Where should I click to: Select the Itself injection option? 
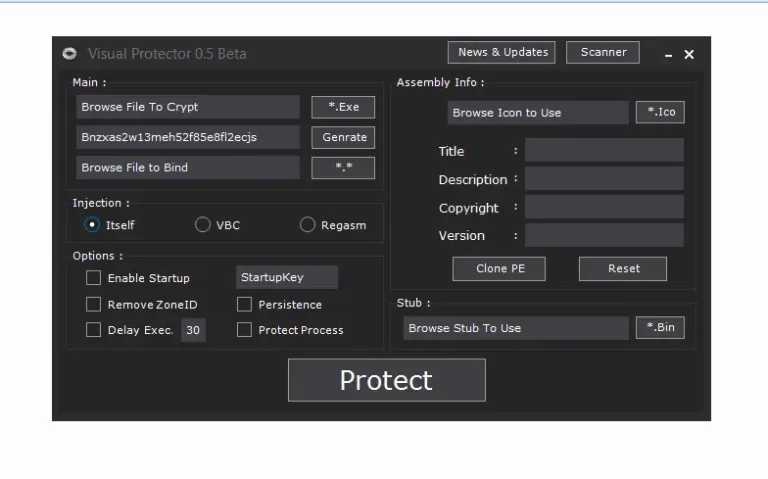[93, 225]
